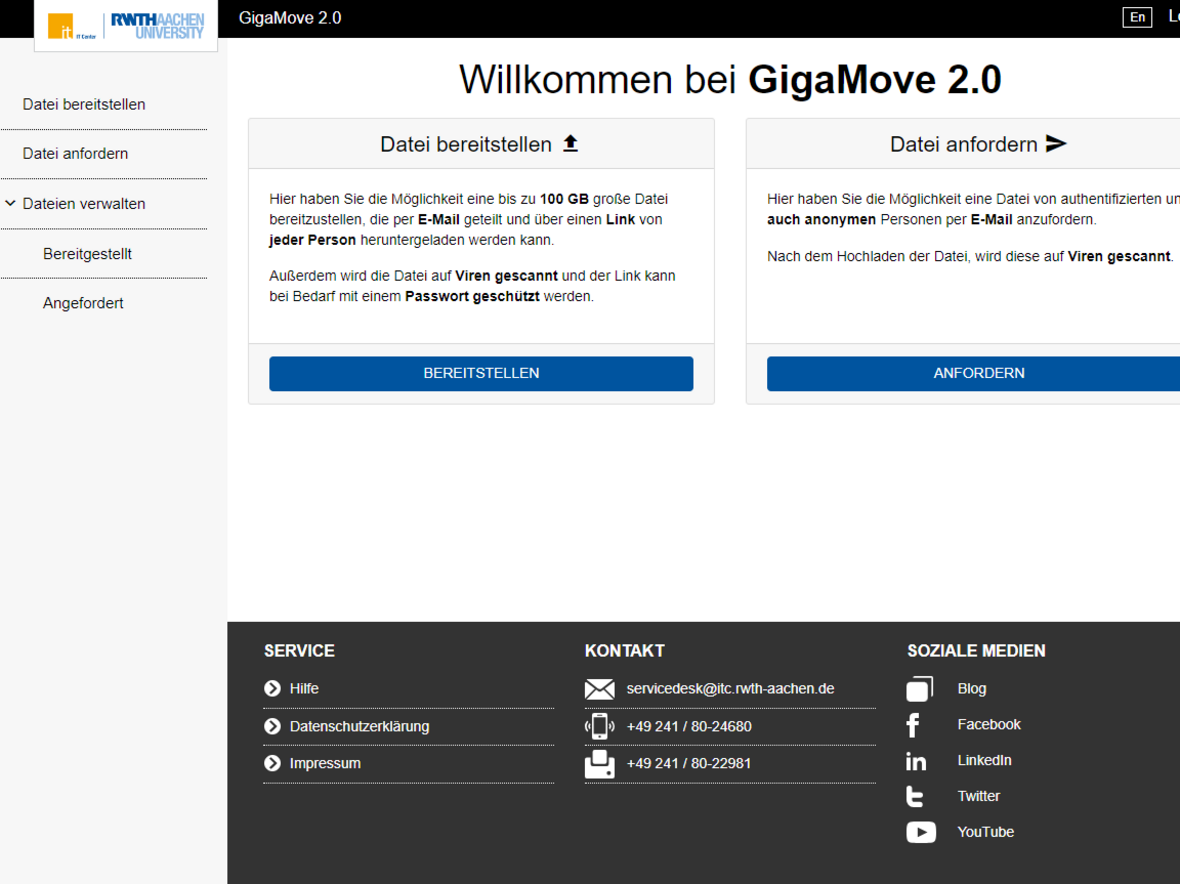This screenshot has width=1180, height=884.
Task: Click the Facebook icon in footer
Action: (x=913, y=725)
